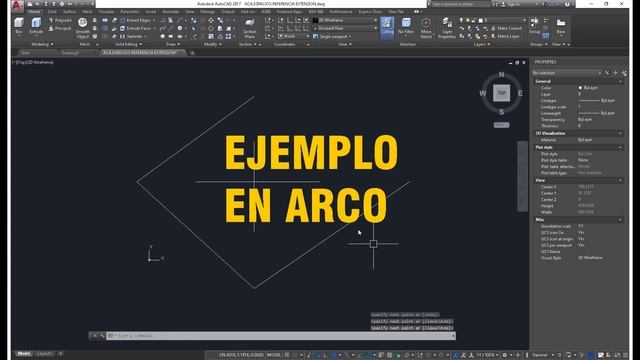Open Layer Properties manager
640x360 pixels.
coord(447,28)
